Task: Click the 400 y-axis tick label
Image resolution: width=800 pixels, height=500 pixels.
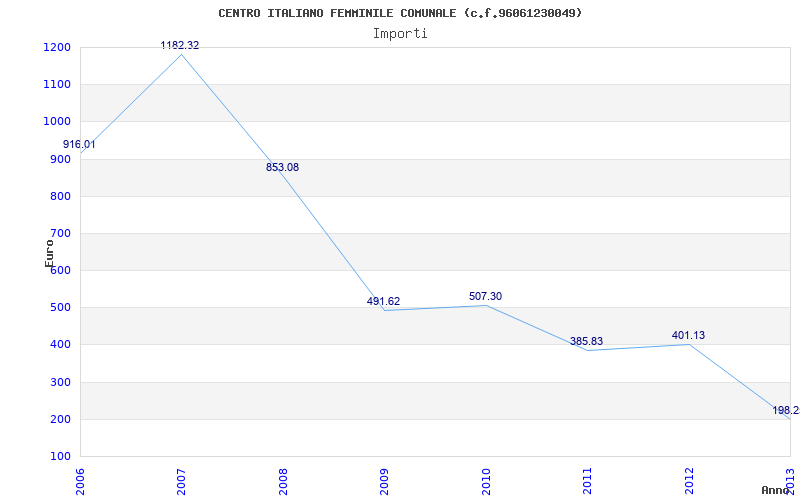Action: tap(60, 345)
